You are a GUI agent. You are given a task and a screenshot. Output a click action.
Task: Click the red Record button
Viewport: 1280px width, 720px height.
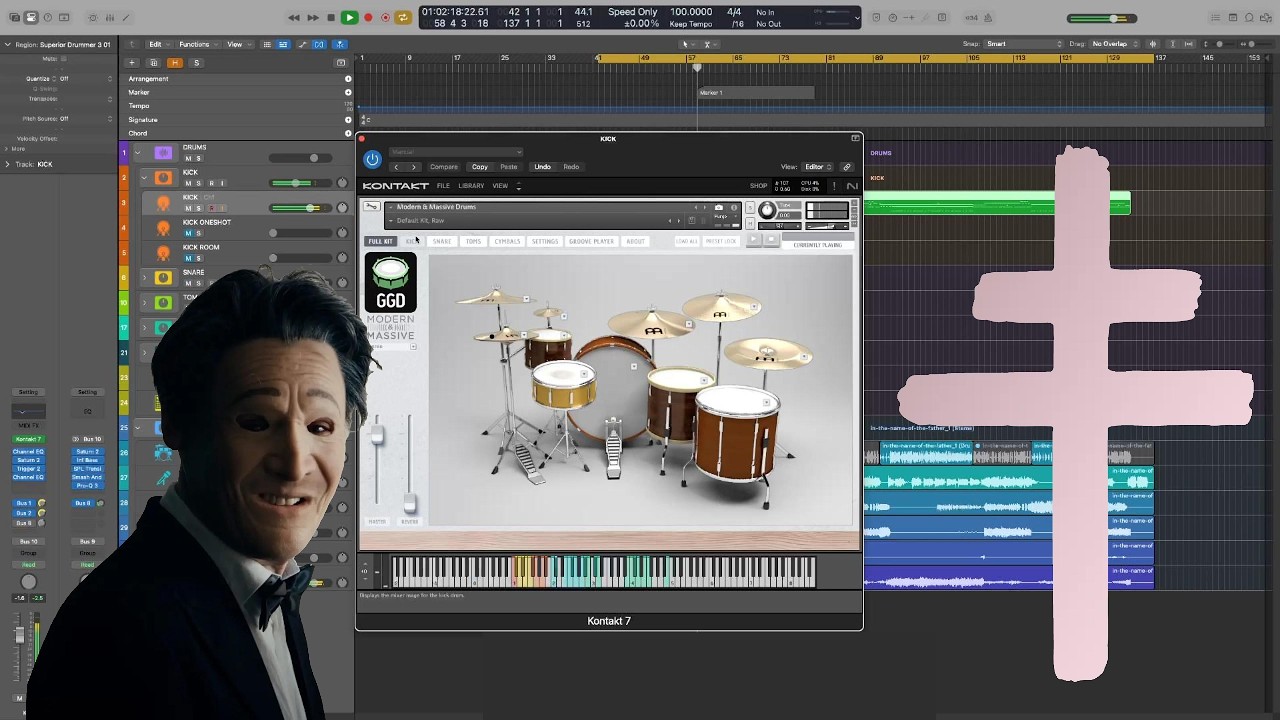(368, 17)
